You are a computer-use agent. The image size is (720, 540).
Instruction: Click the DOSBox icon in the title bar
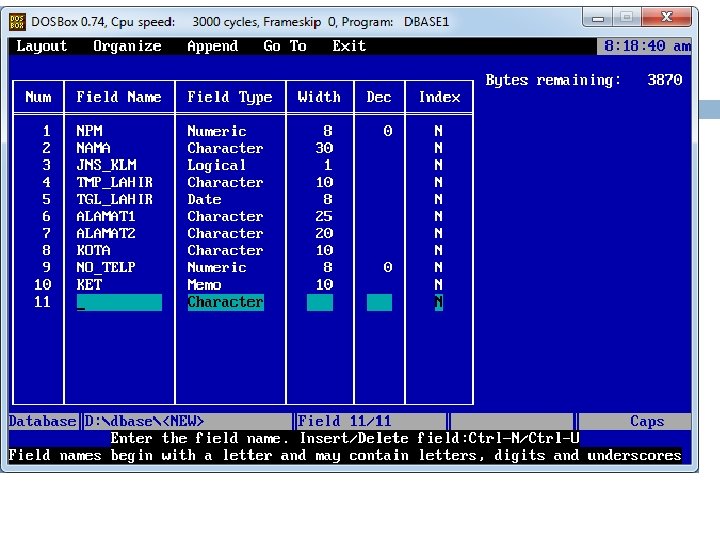point(17,22)
